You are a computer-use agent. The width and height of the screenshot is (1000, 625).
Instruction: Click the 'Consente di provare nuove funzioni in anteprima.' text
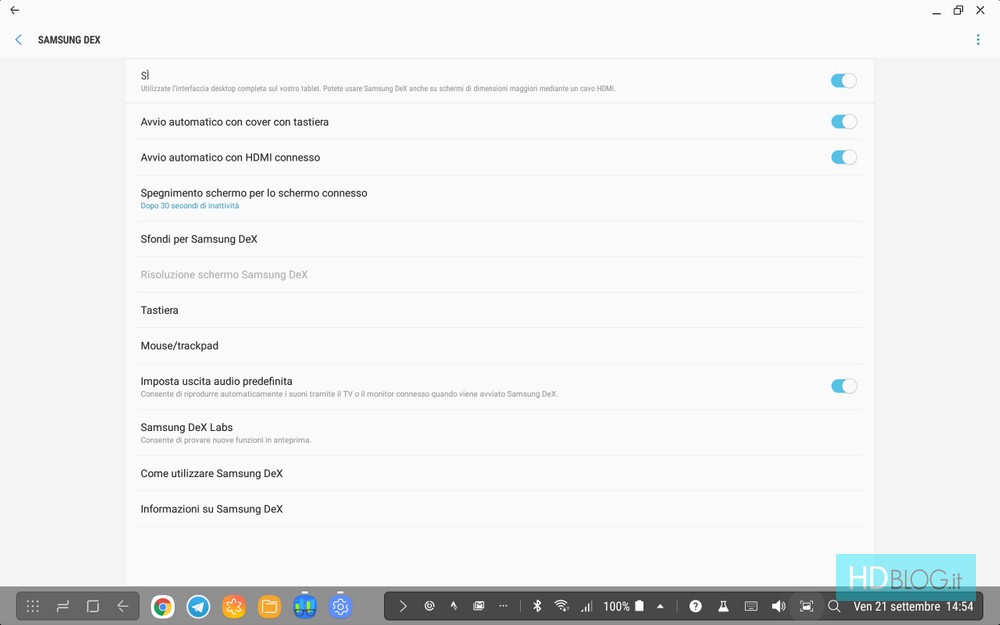click(226, 440)
